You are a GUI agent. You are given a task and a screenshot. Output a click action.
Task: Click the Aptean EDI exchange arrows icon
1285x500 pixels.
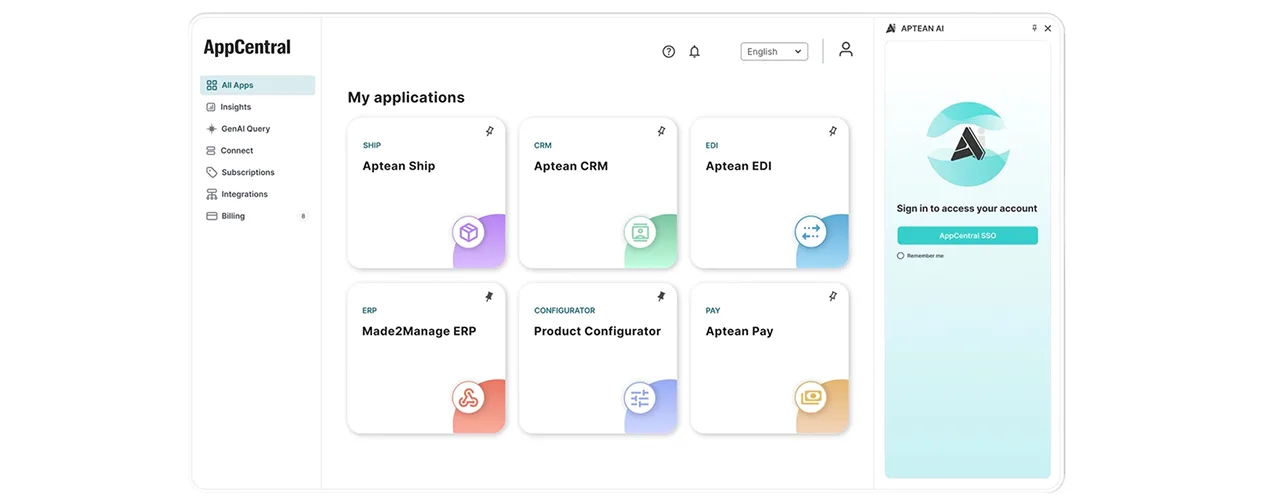(811, 233)
